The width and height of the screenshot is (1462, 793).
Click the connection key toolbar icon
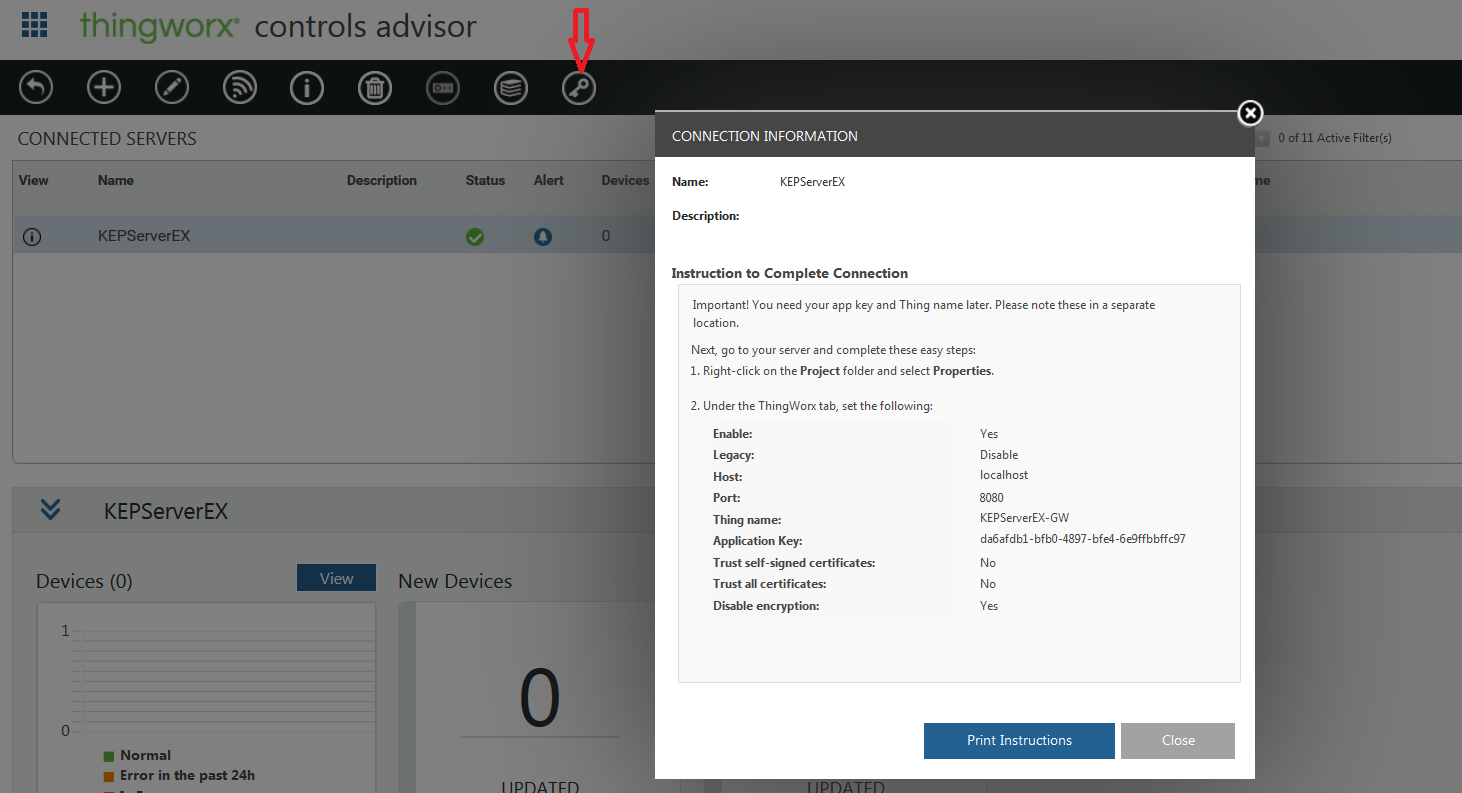pos(579,88)
